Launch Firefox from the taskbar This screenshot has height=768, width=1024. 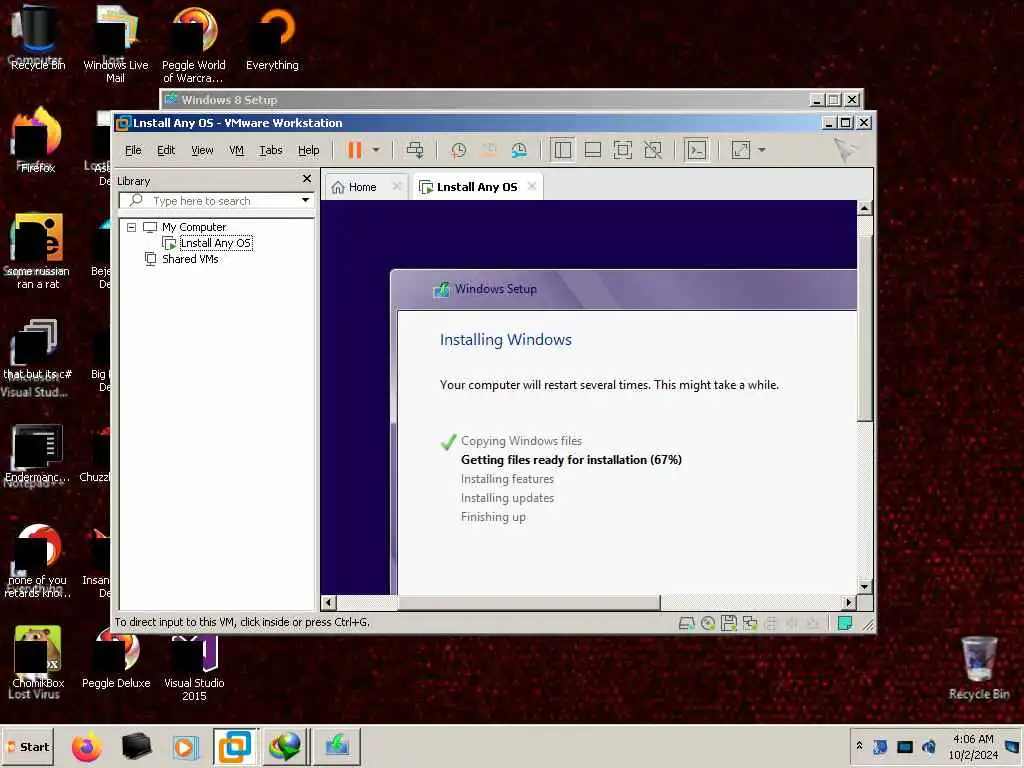86,746
